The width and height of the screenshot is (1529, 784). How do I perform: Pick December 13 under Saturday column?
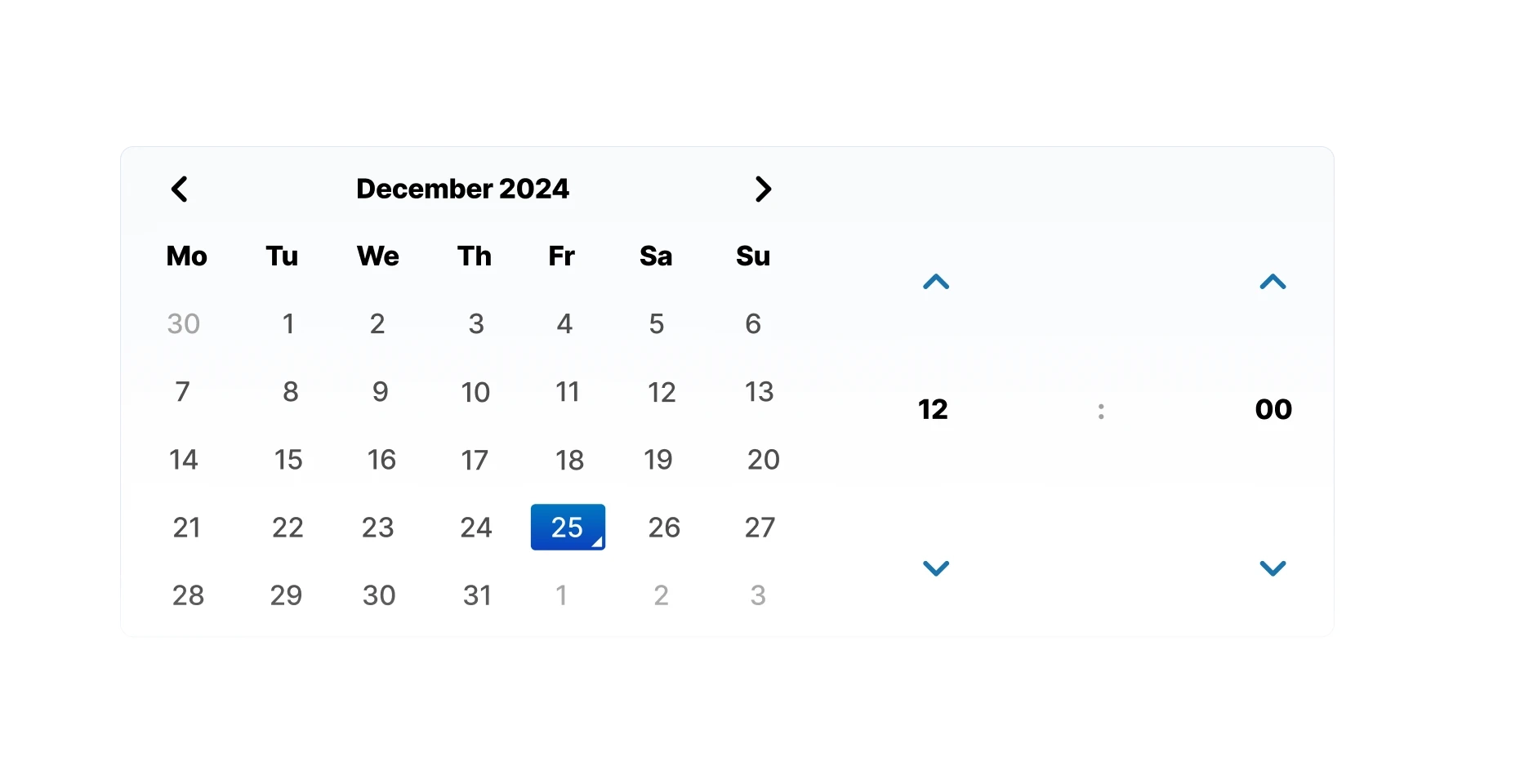(x=759, y=392)
